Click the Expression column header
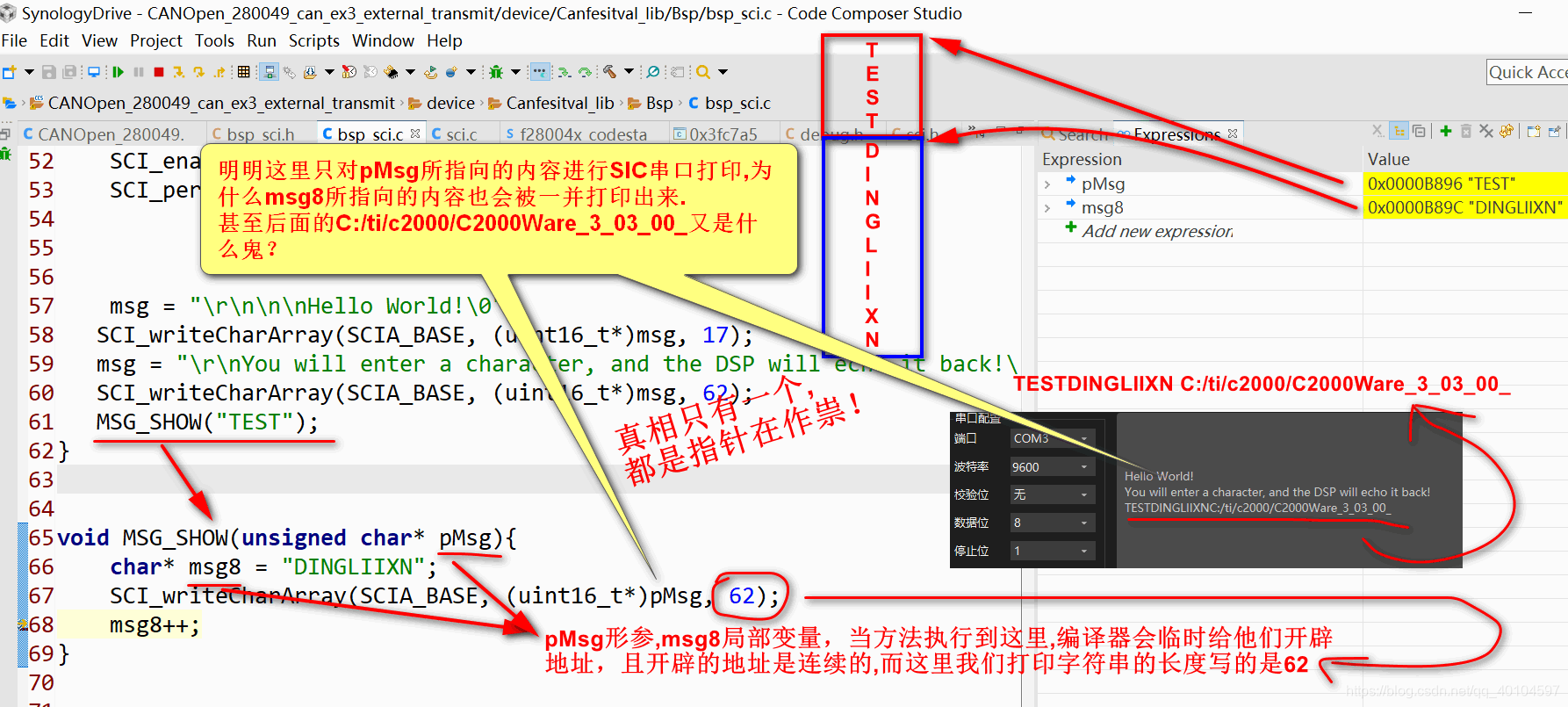The height and width of the screenshot is (707, 1568). [1082, 159]
